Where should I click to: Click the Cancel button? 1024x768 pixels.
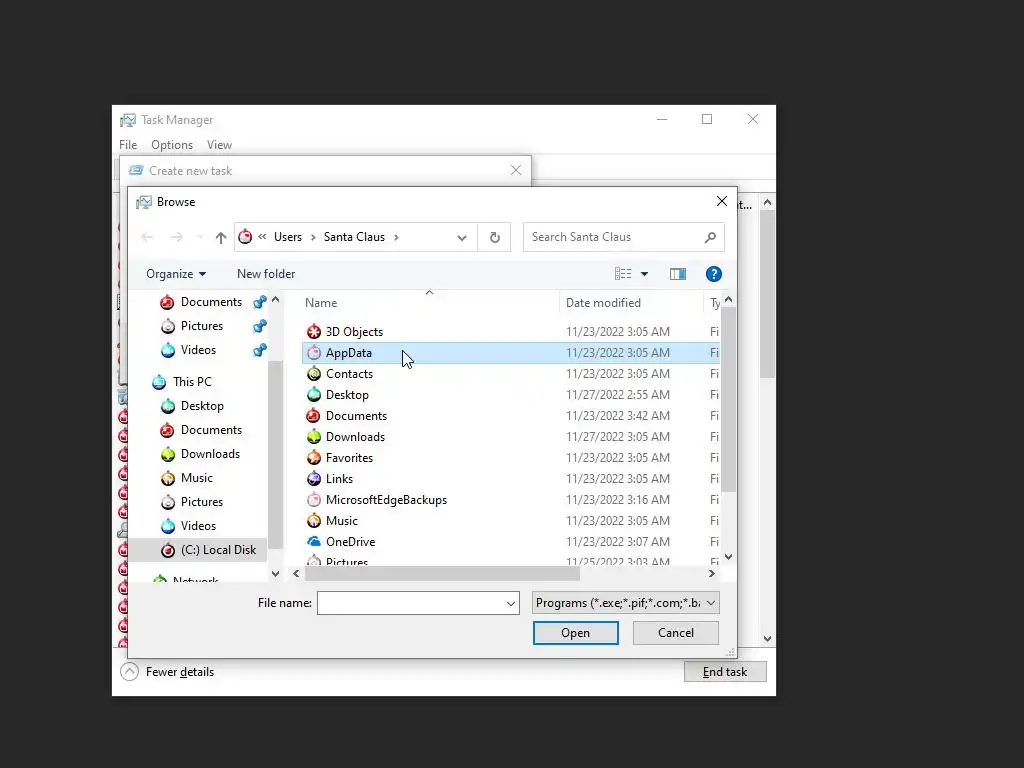click(675, 633)
